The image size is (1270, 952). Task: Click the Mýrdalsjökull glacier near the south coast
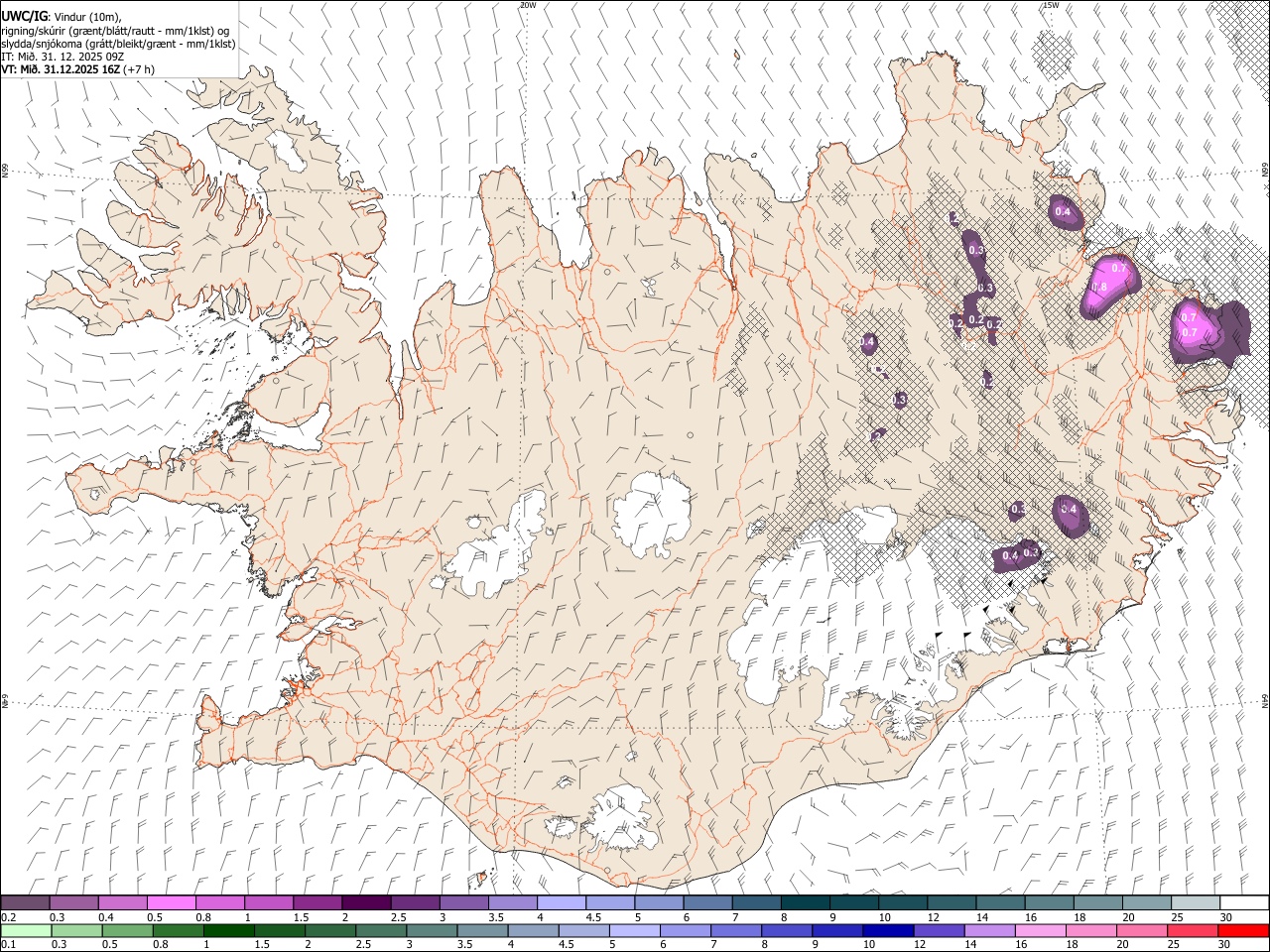(622, 818)
